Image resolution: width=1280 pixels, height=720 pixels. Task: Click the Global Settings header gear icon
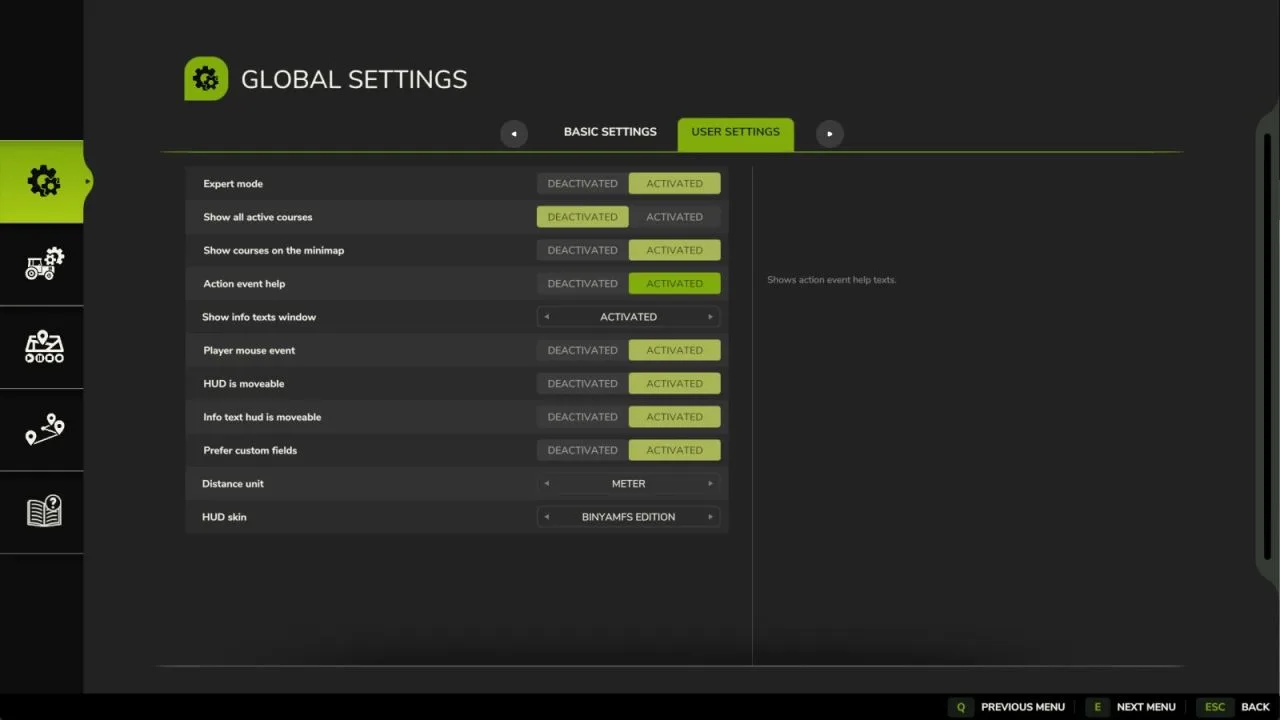tap(206, 79)
